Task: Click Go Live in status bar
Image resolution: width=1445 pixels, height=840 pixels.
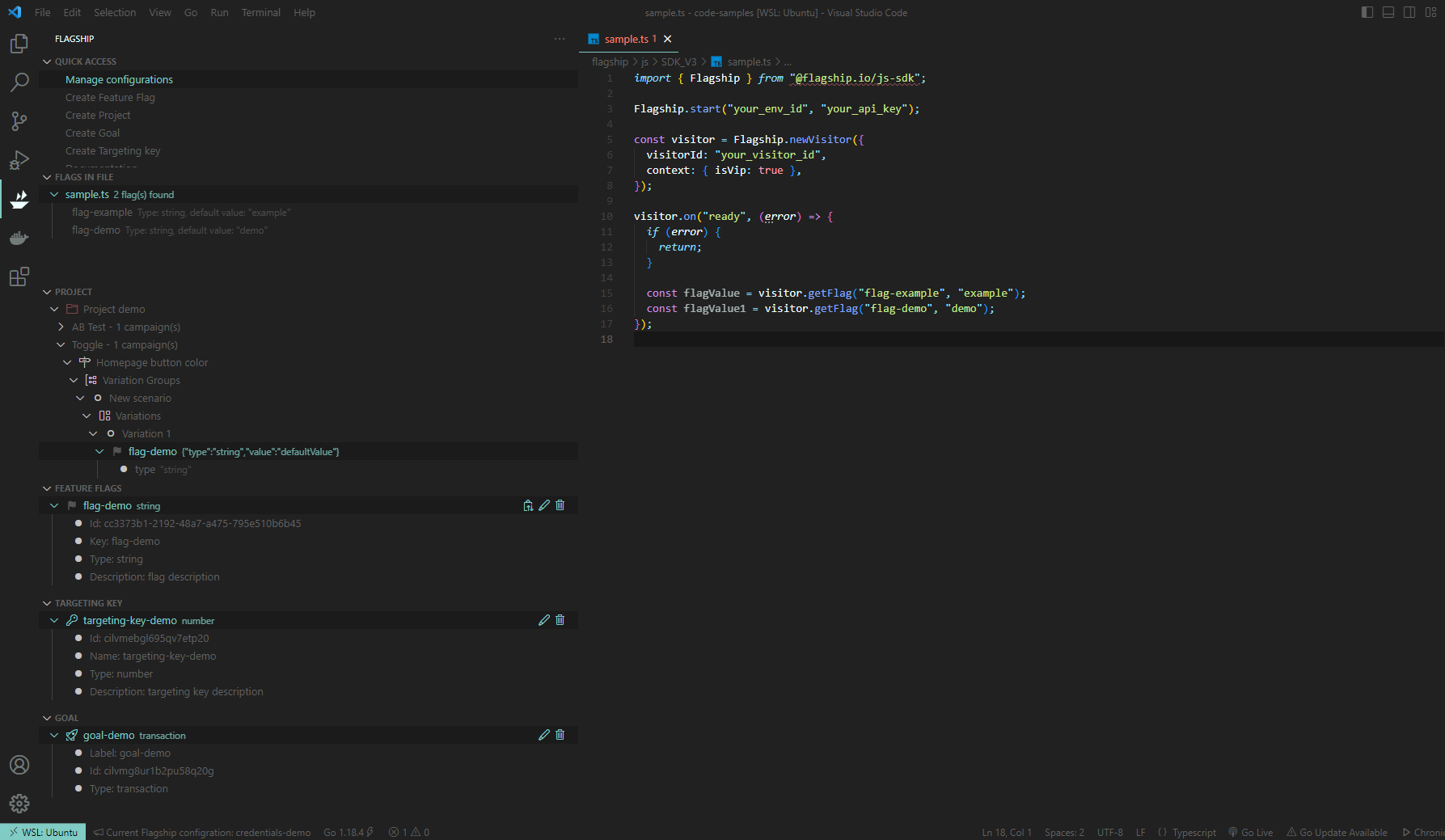Action: pyautogui.click(x=1250, y=832)
